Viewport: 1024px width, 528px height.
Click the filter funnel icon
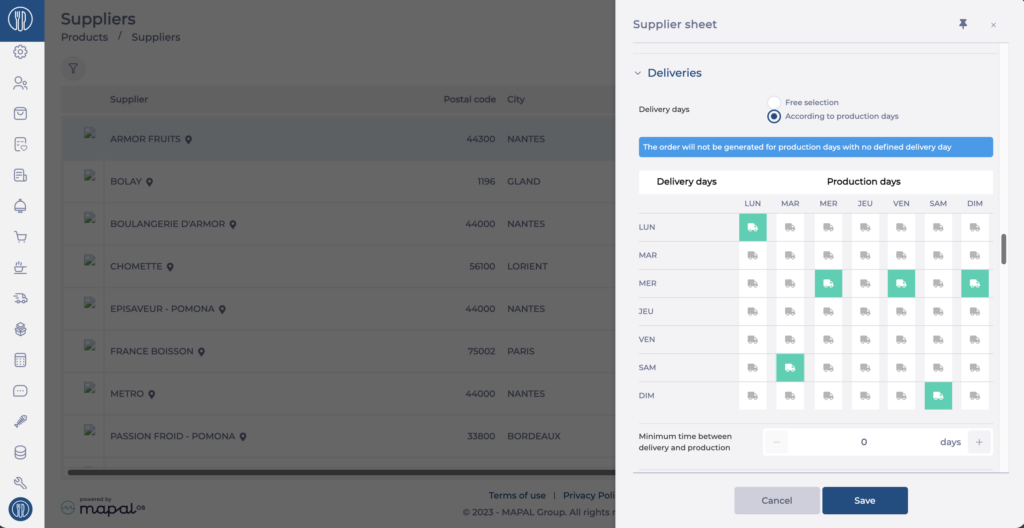(73, 68)
